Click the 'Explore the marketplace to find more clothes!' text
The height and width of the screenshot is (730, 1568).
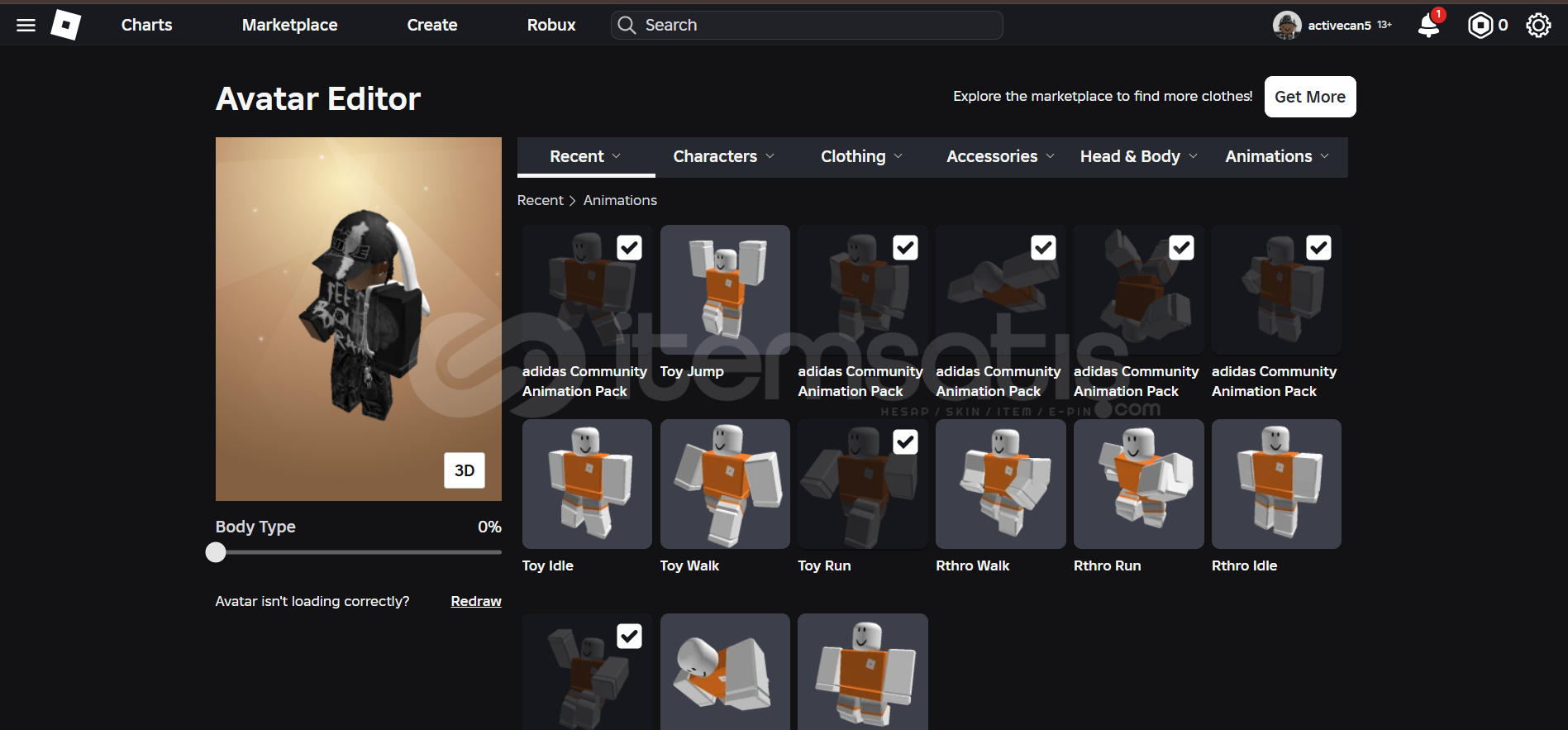click(x=1103, y=96)
